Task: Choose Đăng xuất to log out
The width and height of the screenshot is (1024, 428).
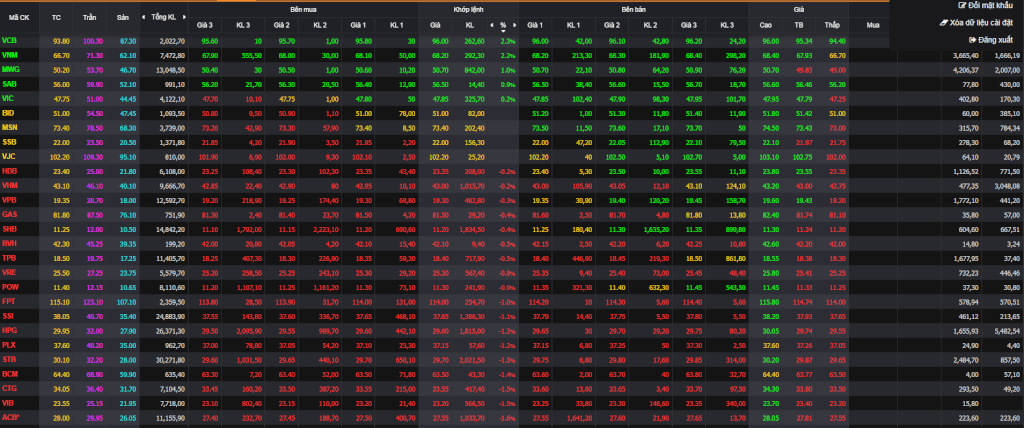Action: tap(990, 40)
